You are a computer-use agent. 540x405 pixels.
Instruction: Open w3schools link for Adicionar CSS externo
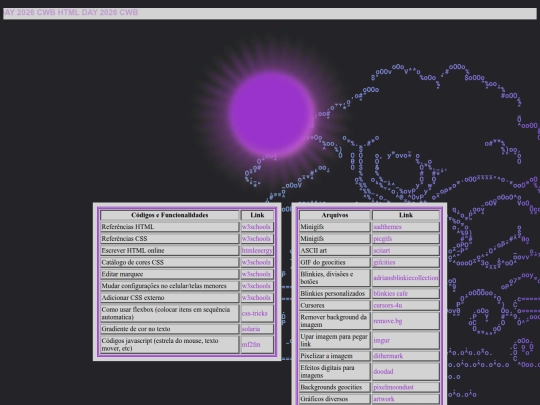[x=256, y=298]
